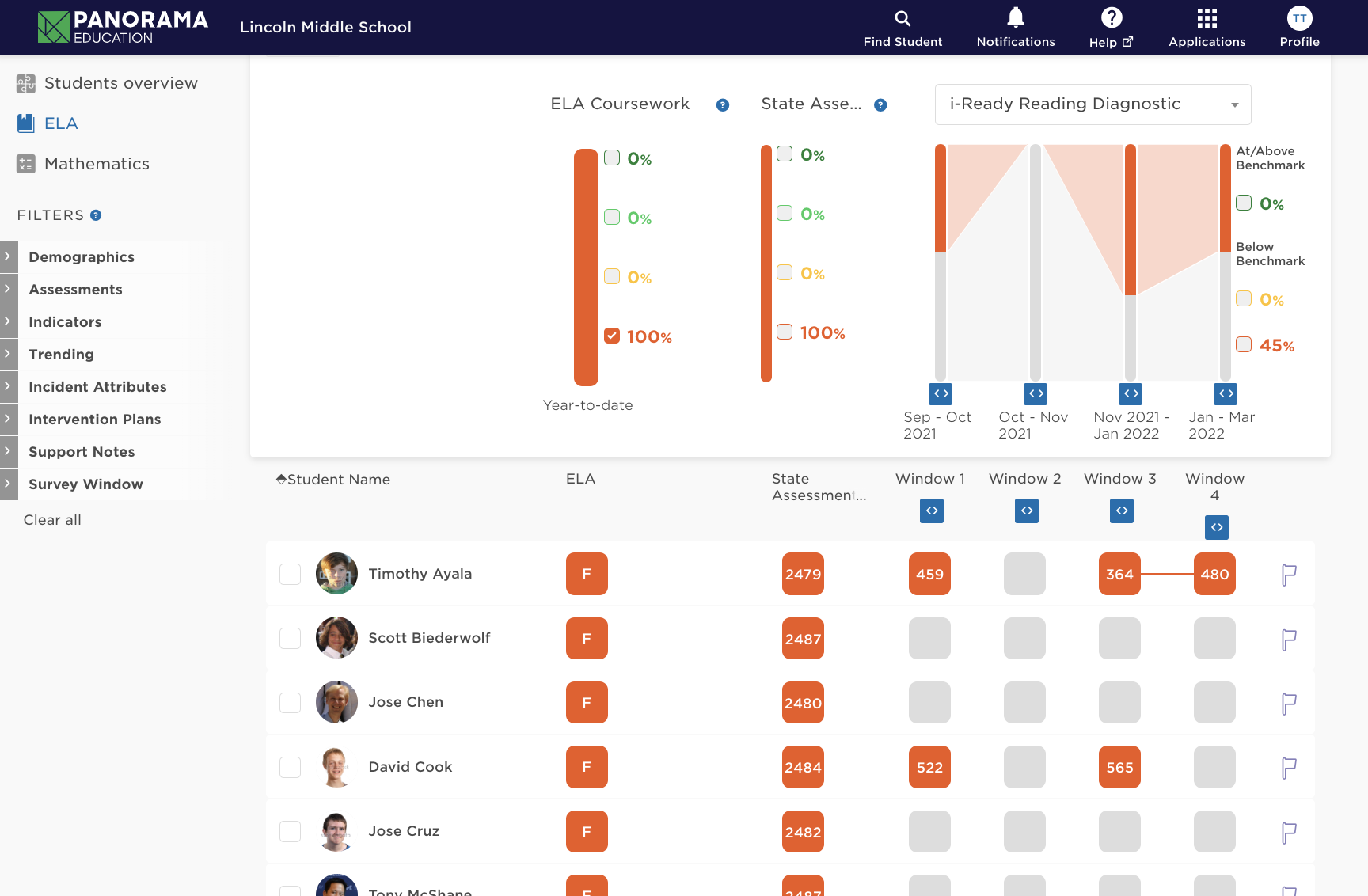Uncheck the 100% ELA Coursework checkbox
The height and width of the screenshot is (896, 1368).
pyautogui.click(x=612, y=336)
